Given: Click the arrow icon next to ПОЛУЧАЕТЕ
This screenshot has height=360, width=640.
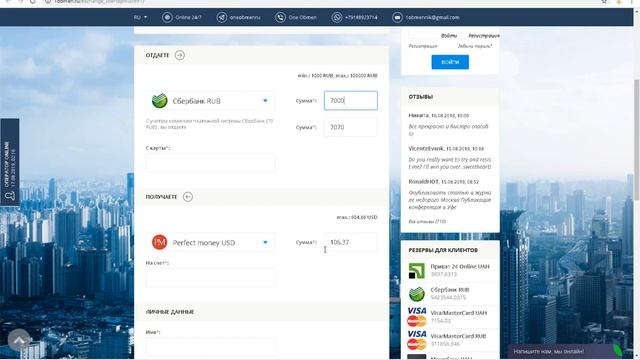Looking at the screenshot, I should tap(188, 197).
